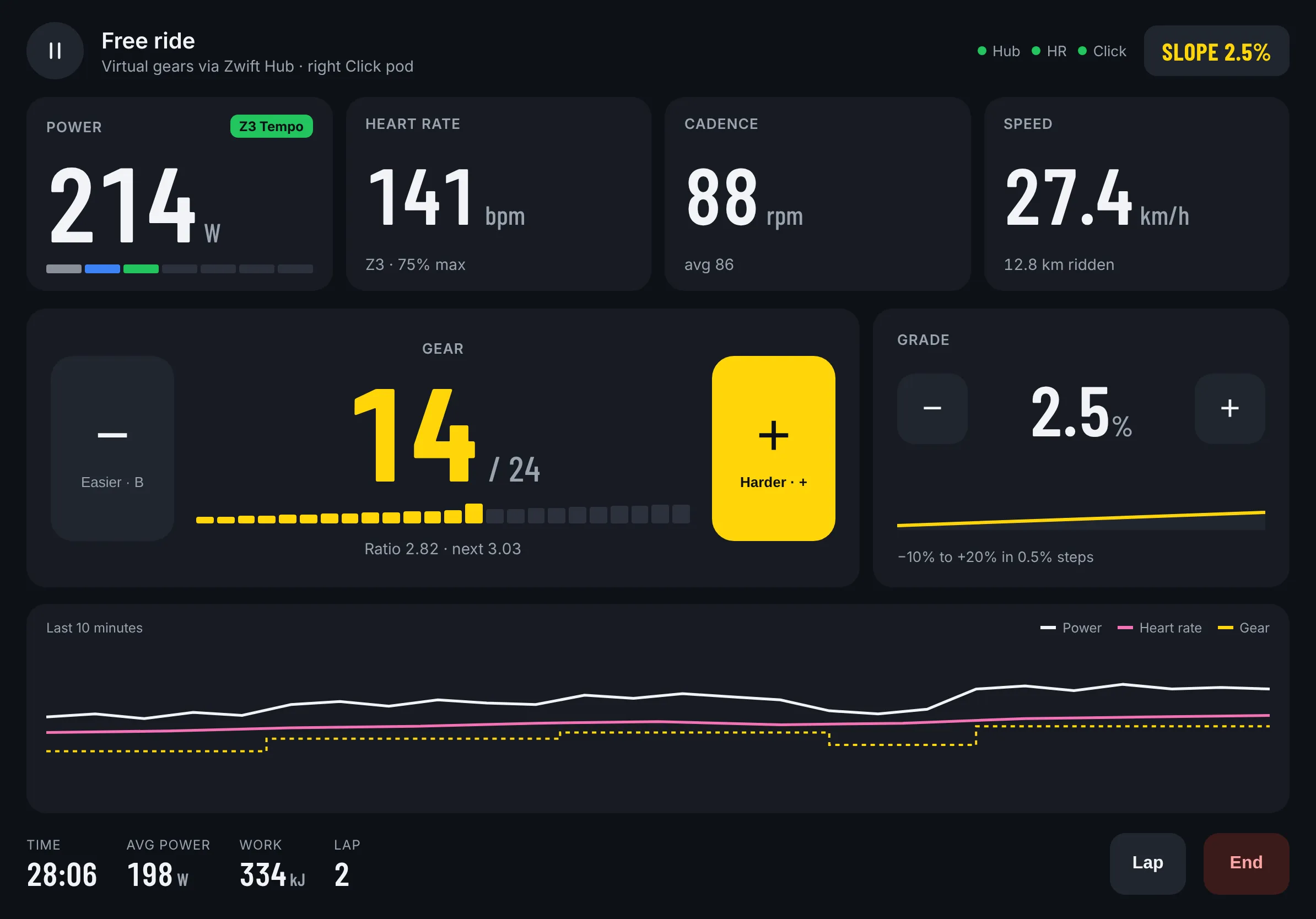Image resolution: width=1316 pixels, height=919 pixels.
Task: Click the 'avg 86' cadence text
Action: pos(709,264)
